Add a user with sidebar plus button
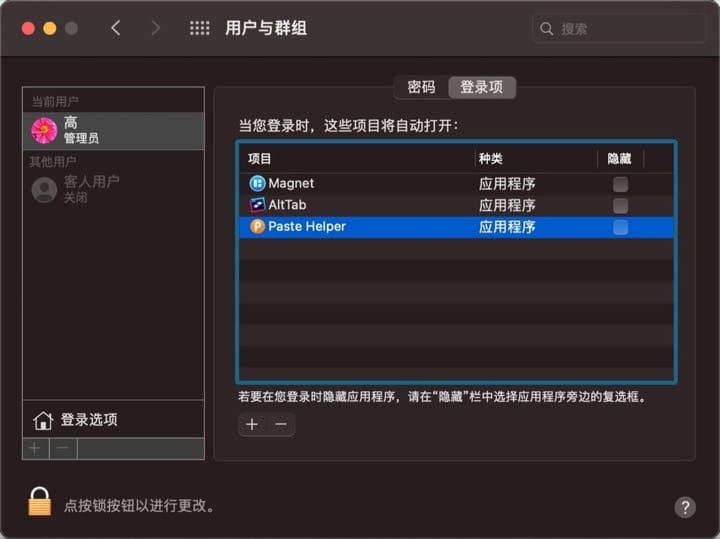This screenshot has height=539, width=720. coord(35,448)
